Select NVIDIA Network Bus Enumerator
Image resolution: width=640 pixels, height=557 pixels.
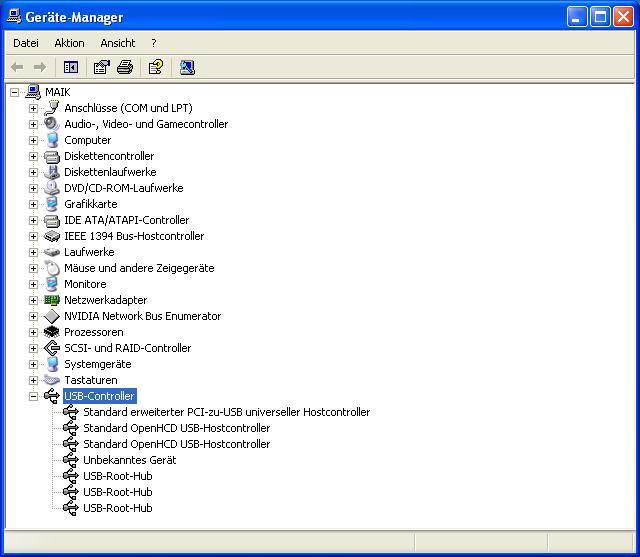[142, 316]
